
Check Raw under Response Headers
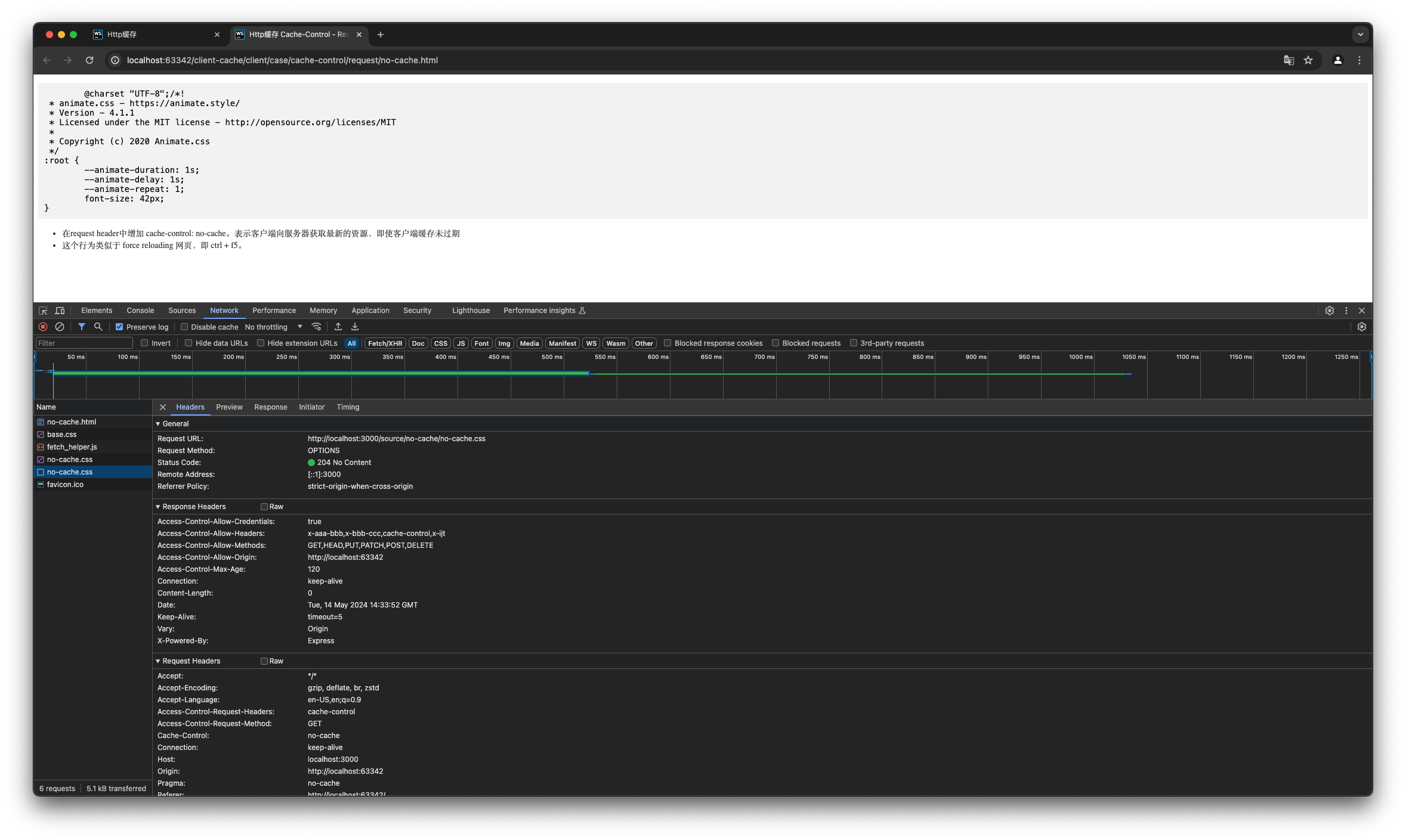264,507
